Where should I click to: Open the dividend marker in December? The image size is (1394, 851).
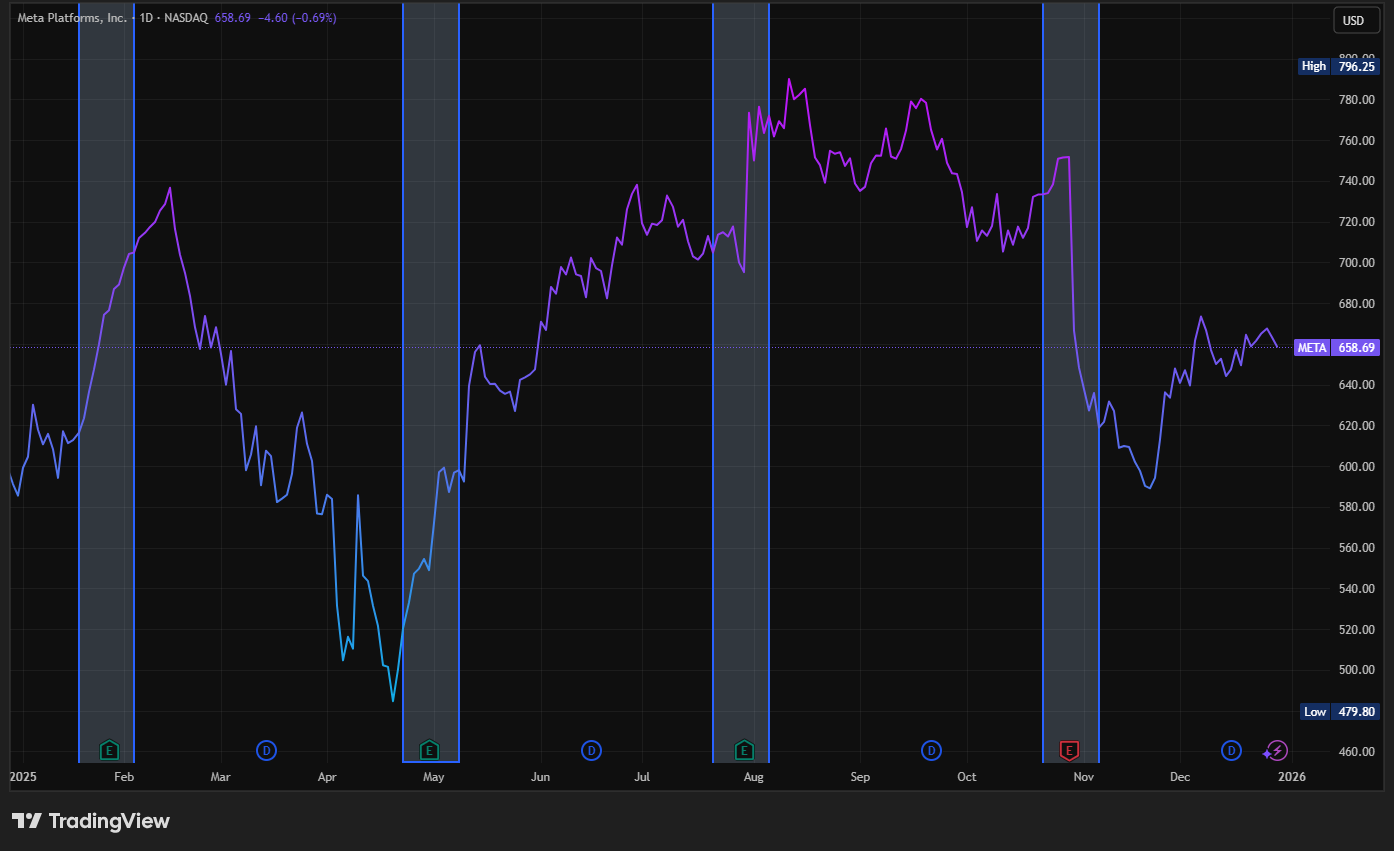click(x=1231, y=750)
